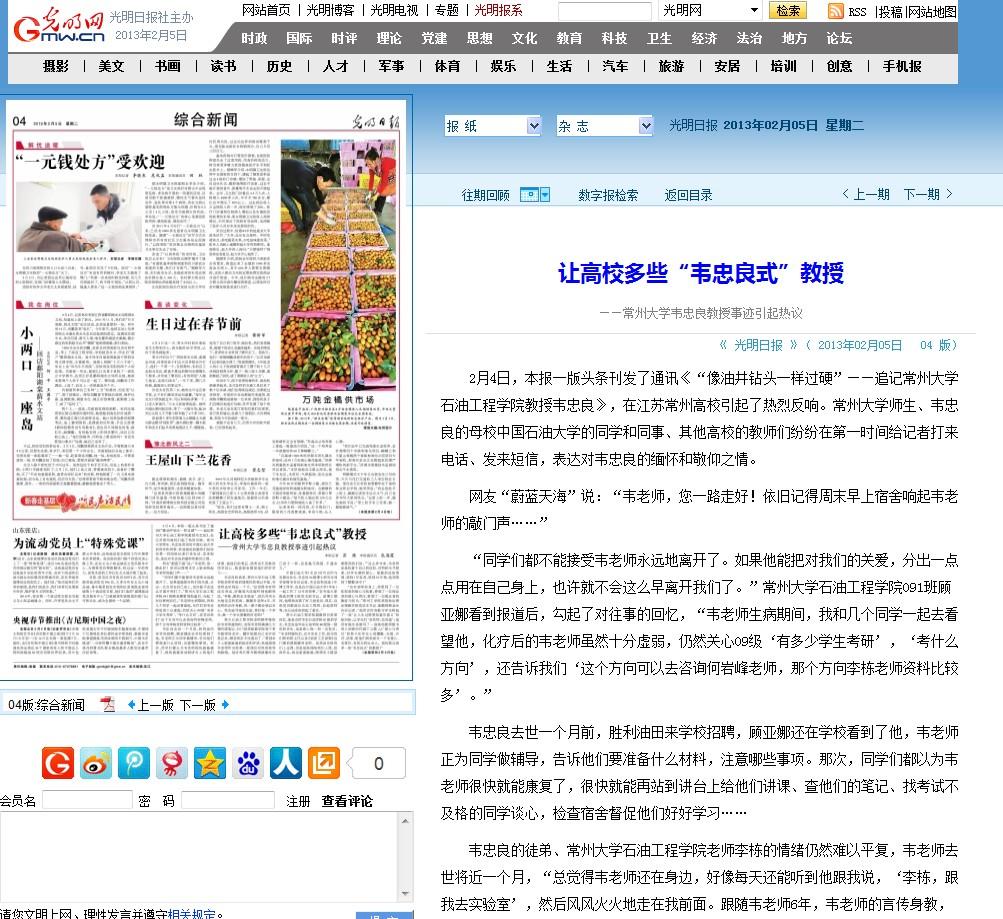Share via blue Tencent Weibo icon
This screenshot has width=1003, height=919.
[134, 763]
